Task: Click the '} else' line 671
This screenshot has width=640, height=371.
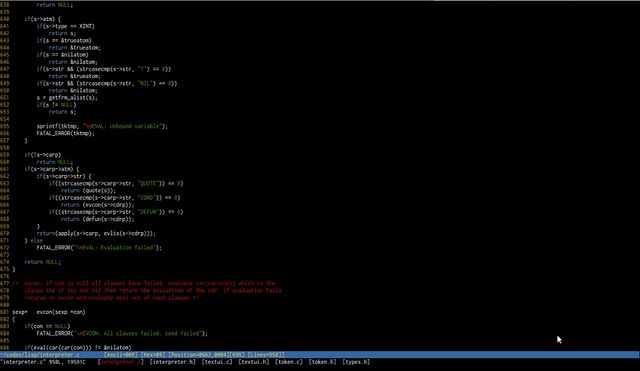Action: 33,240
